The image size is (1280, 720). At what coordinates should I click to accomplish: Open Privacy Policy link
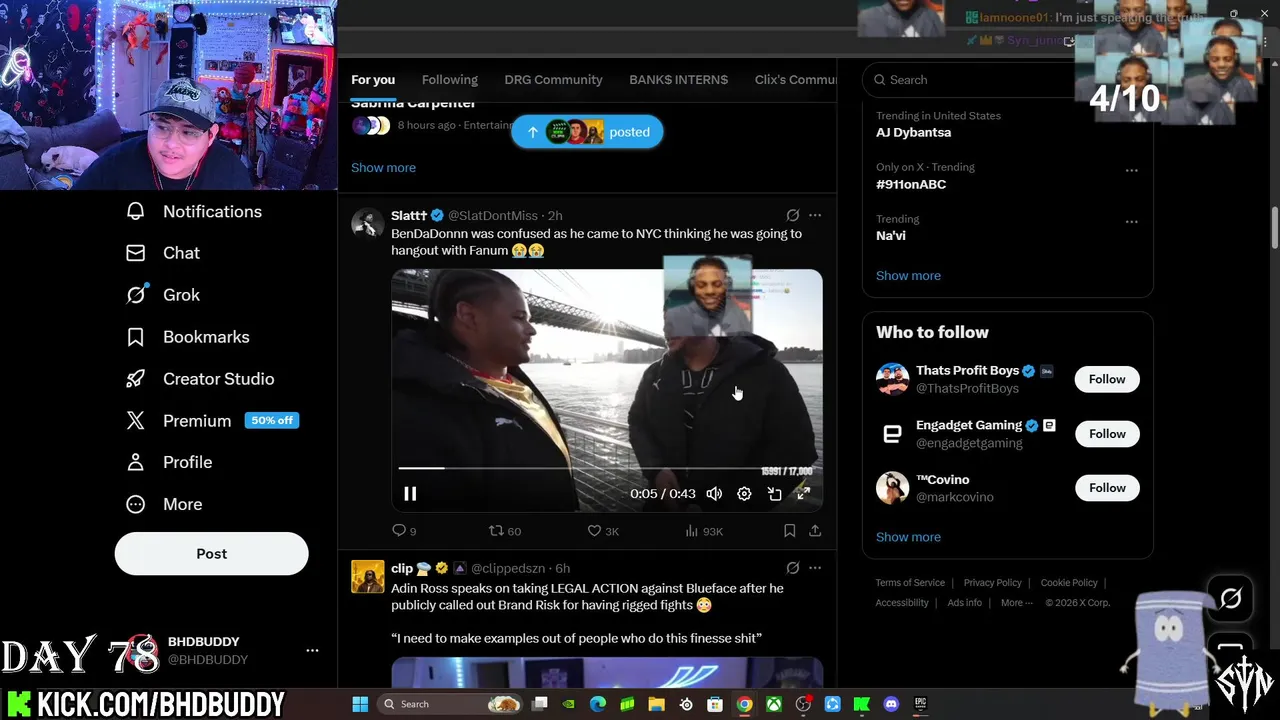pos(992,583)
